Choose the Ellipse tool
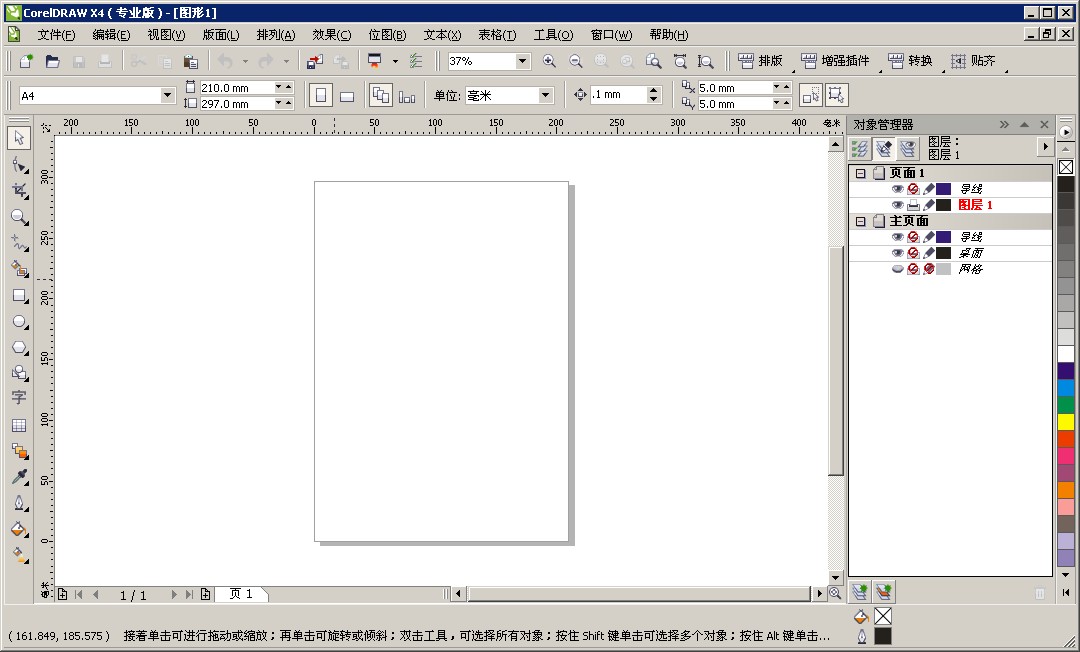The width and height of the screenshot is (1080, 652). tap(19, 321)
